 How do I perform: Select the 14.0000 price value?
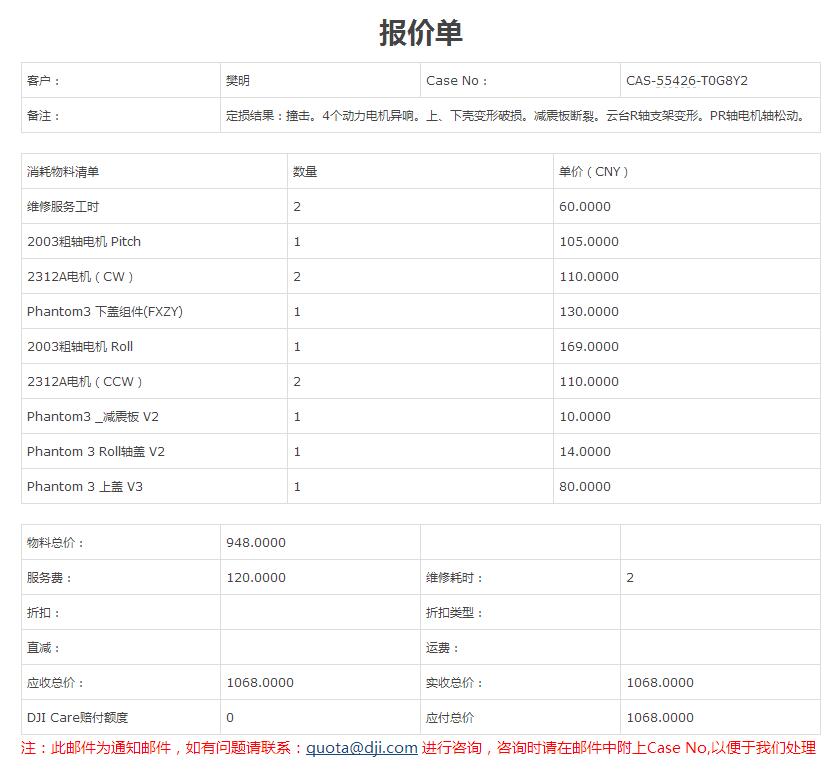(585, 452)
